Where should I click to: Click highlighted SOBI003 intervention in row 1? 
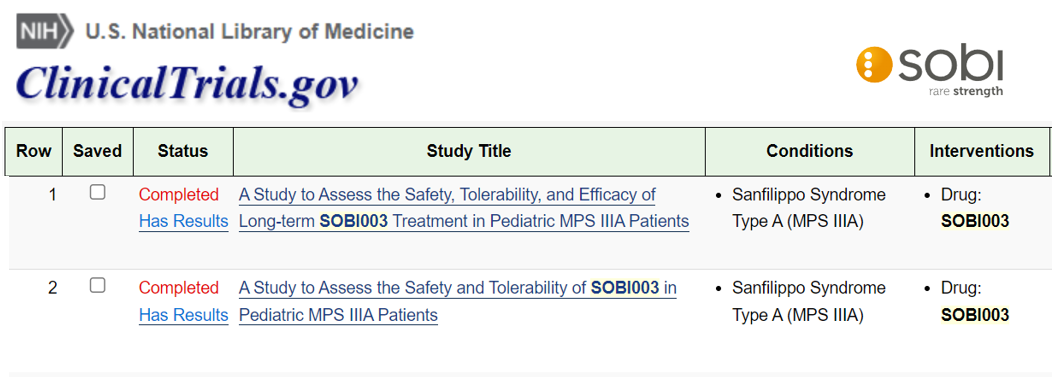tap(975, 221)
